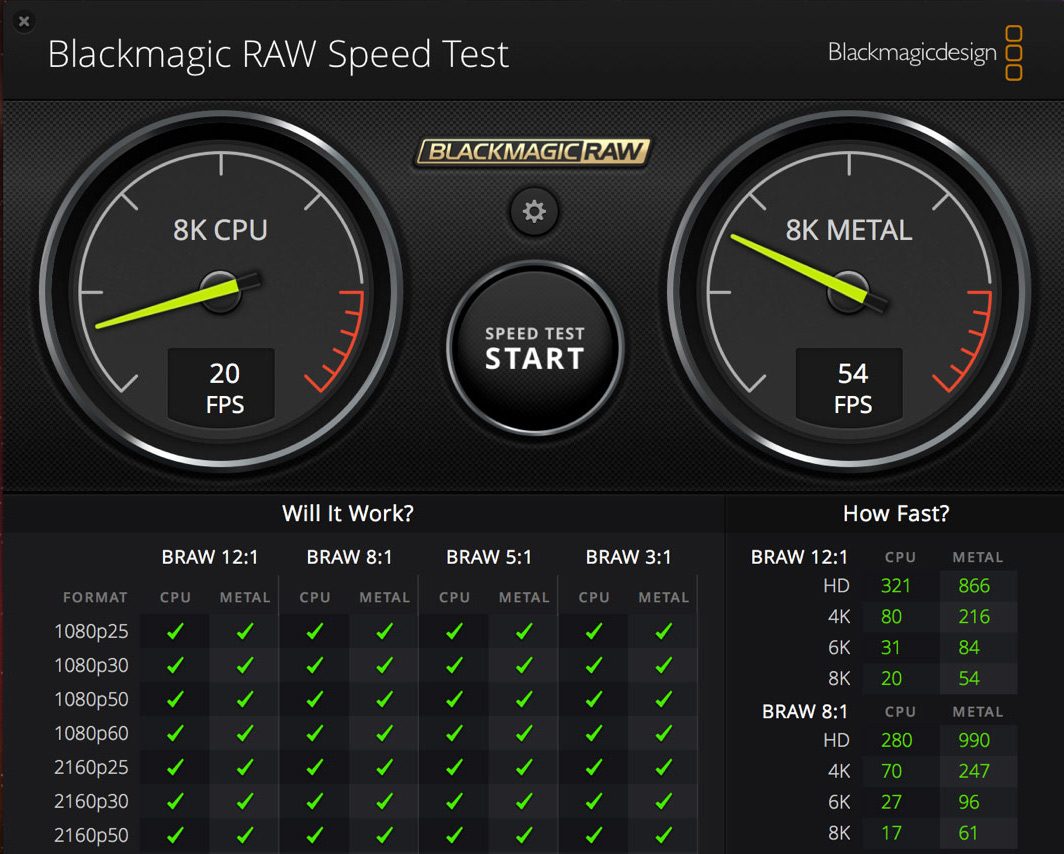Click the BRAW 8:1 6K Metal value 96
Screen dimensions: 1064x854
pyautogui.click(x=969, y=802)
